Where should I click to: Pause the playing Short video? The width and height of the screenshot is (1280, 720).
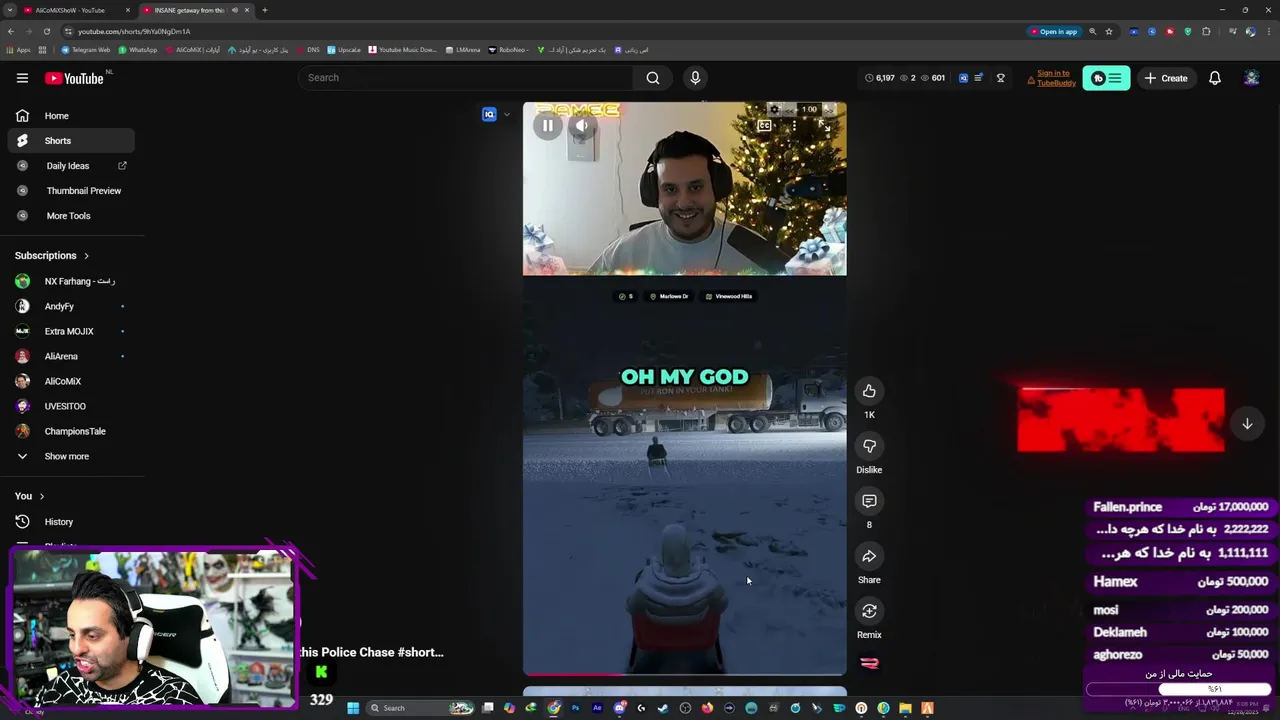pyautogui.click(x=548, y=126)
